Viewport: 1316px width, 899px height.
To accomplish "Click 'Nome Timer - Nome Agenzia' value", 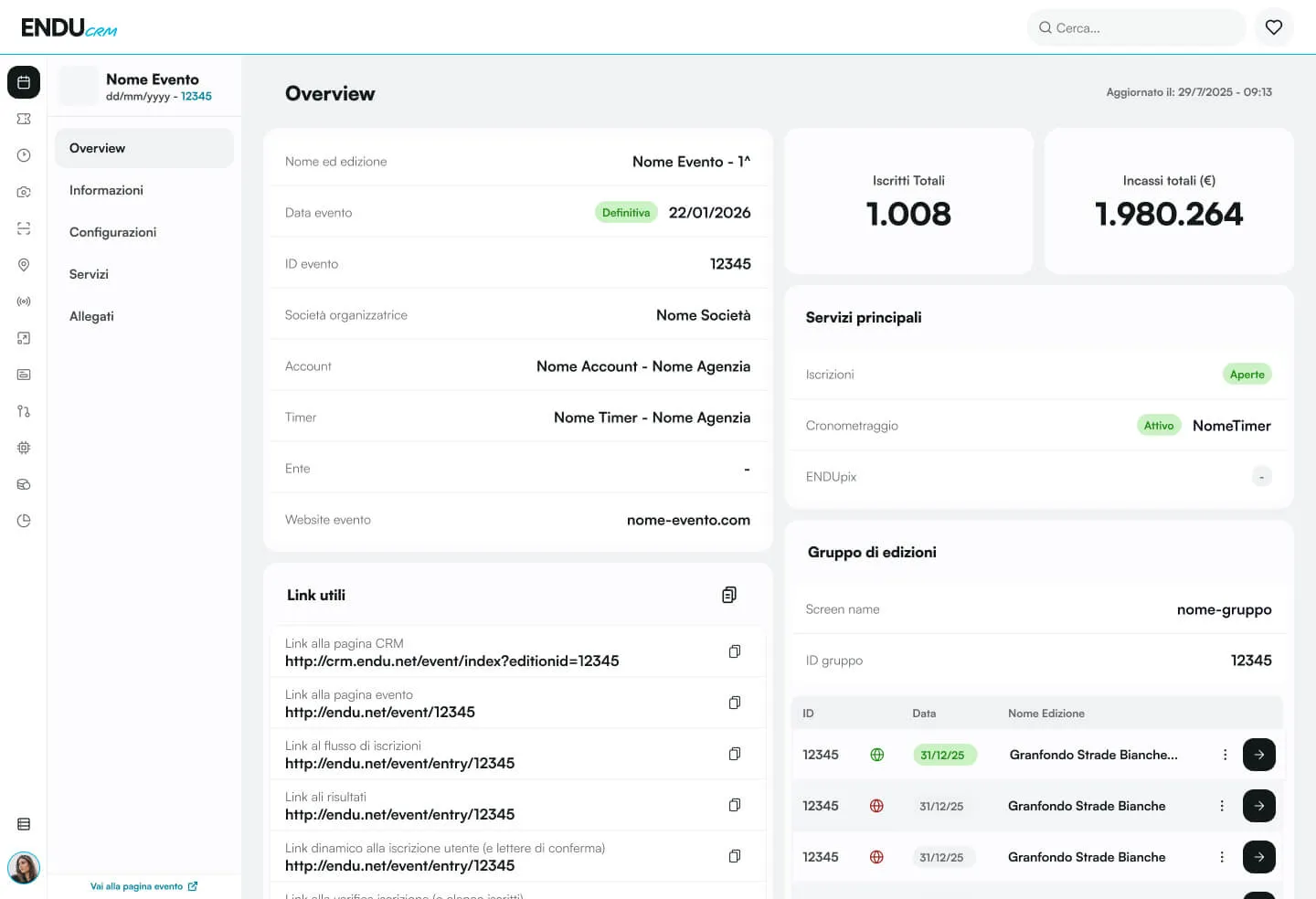I will pos(653,418).
